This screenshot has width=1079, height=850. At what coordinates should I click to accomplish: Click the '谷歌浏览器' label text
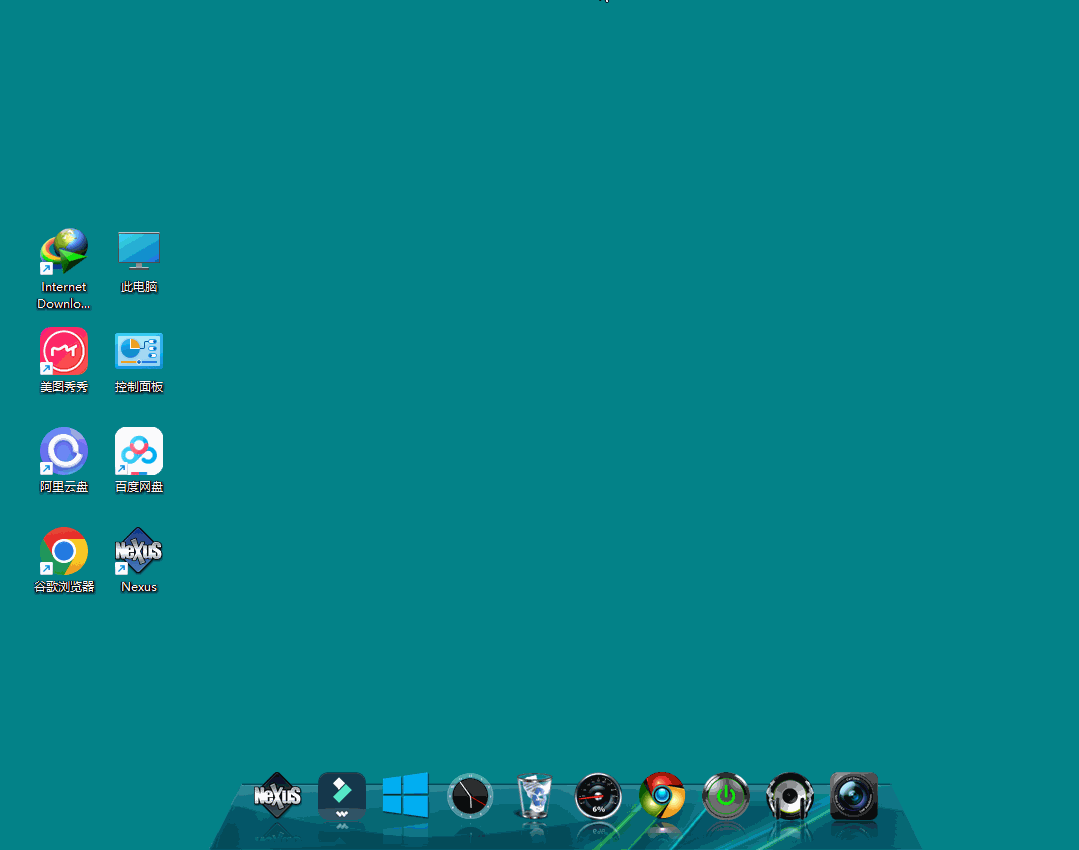click(64, 586)
